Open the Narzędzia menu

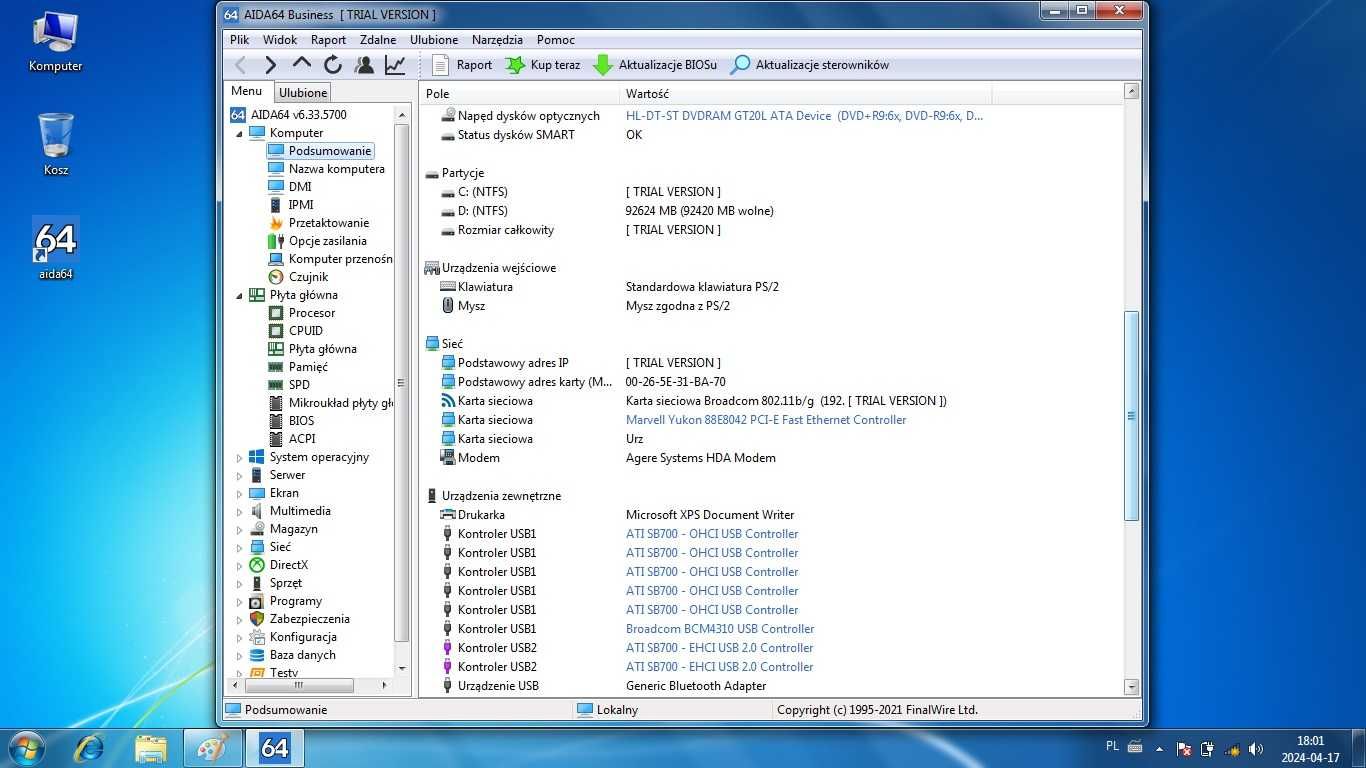click(497, 40)
